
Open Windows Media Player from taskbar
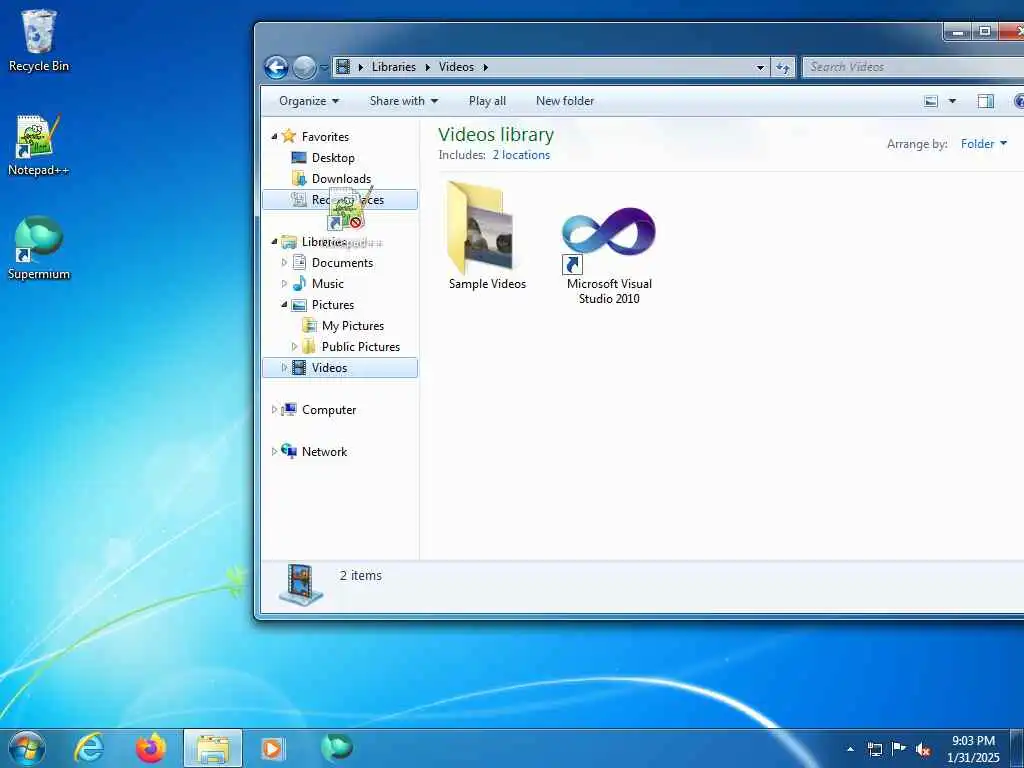click(272, 748)
